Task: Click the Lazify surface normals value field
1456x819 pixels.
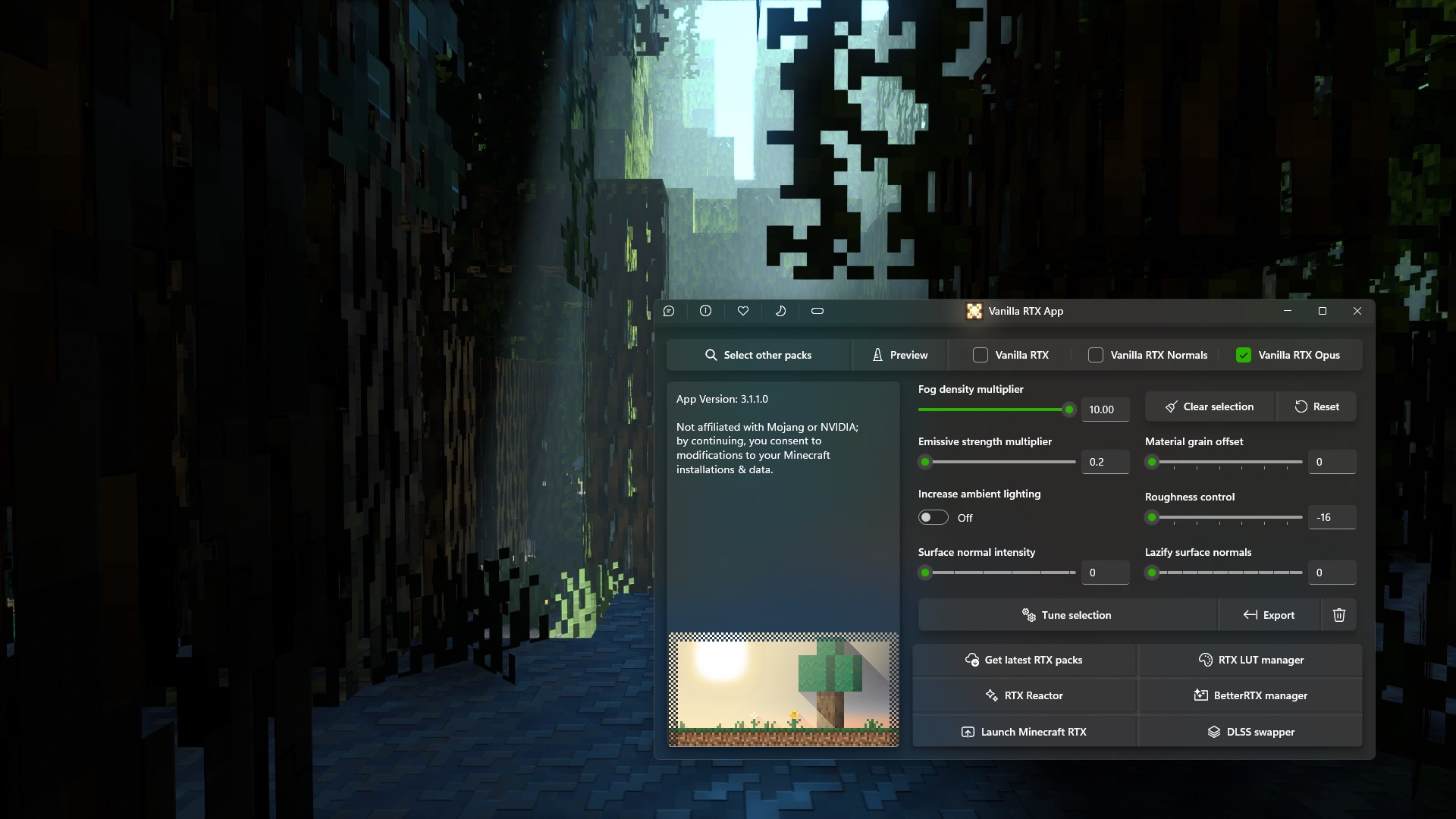Action: click(x=1332, y=573)
